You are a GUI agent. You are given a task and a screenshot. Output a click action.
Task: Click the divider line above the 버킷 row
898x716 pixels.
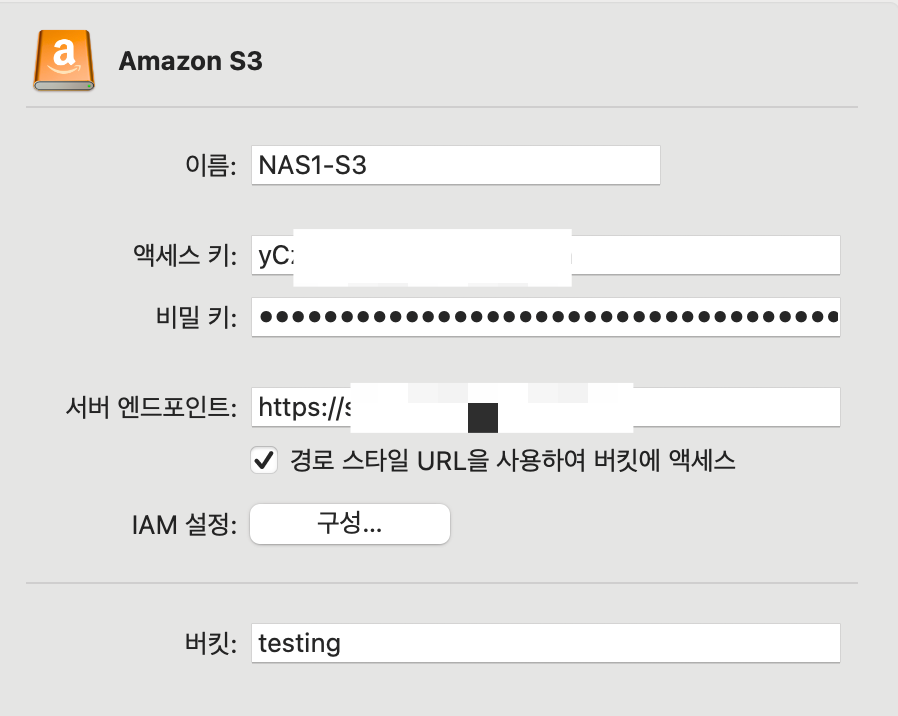point(442,582)
